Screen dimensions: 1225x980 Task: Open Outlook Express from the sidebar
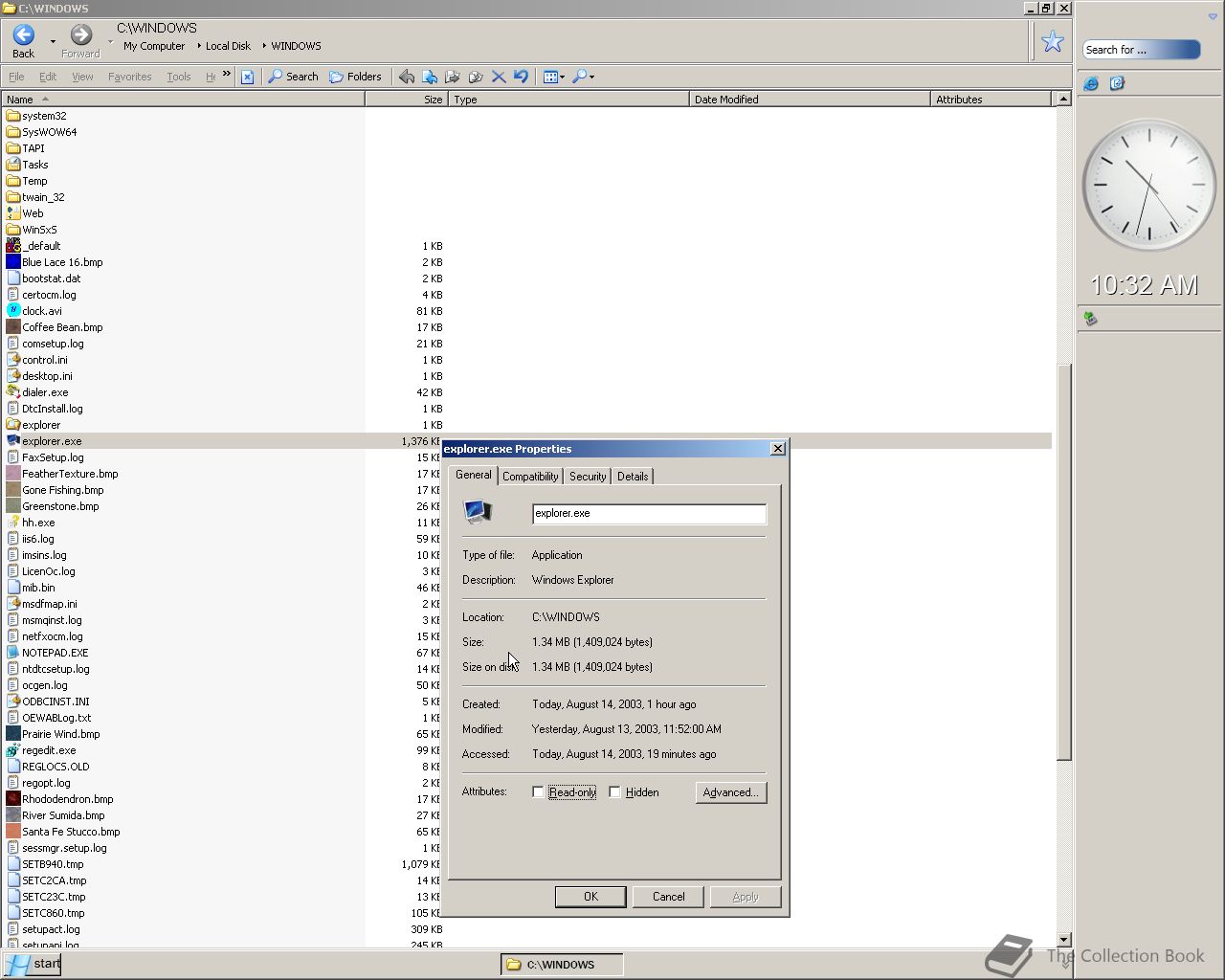[x=1117, y=83]
